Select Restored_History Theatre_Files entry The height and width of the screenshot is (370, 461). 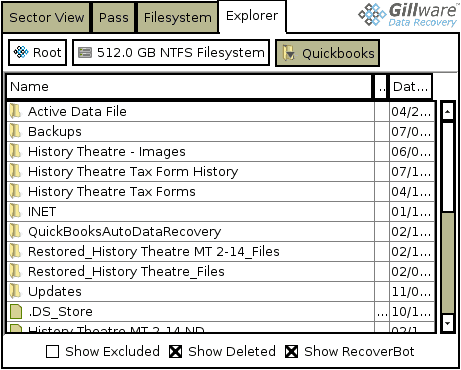(126, 272)
